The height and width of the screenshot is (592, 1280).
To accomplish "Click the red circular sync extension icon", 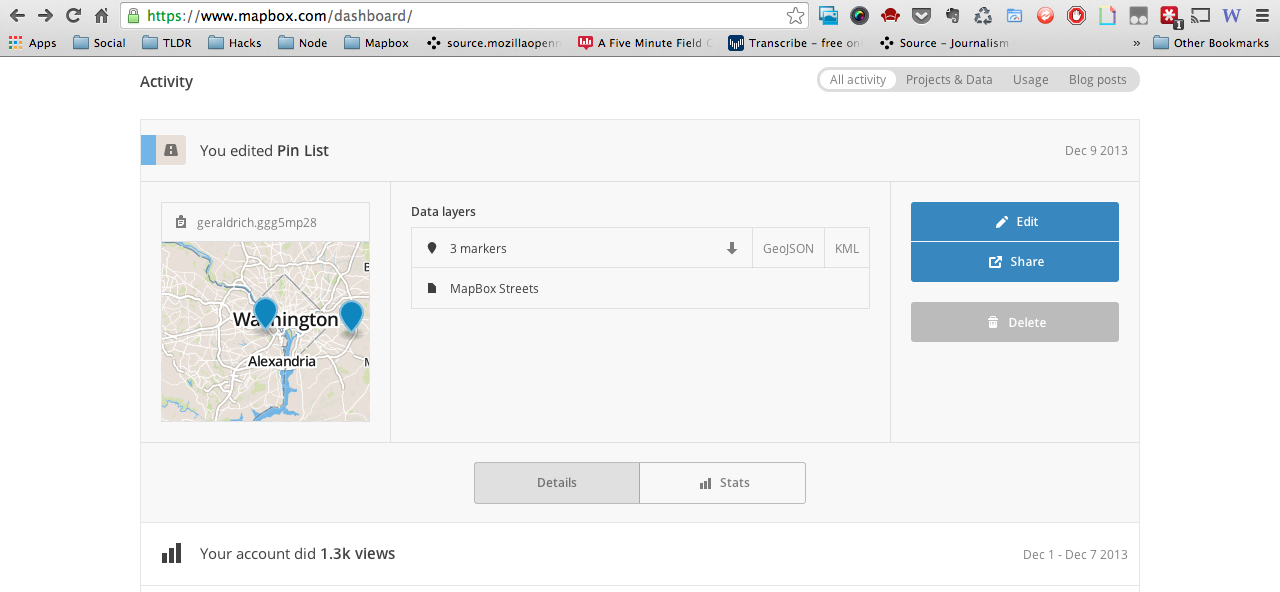I will tap(1045, 15).
